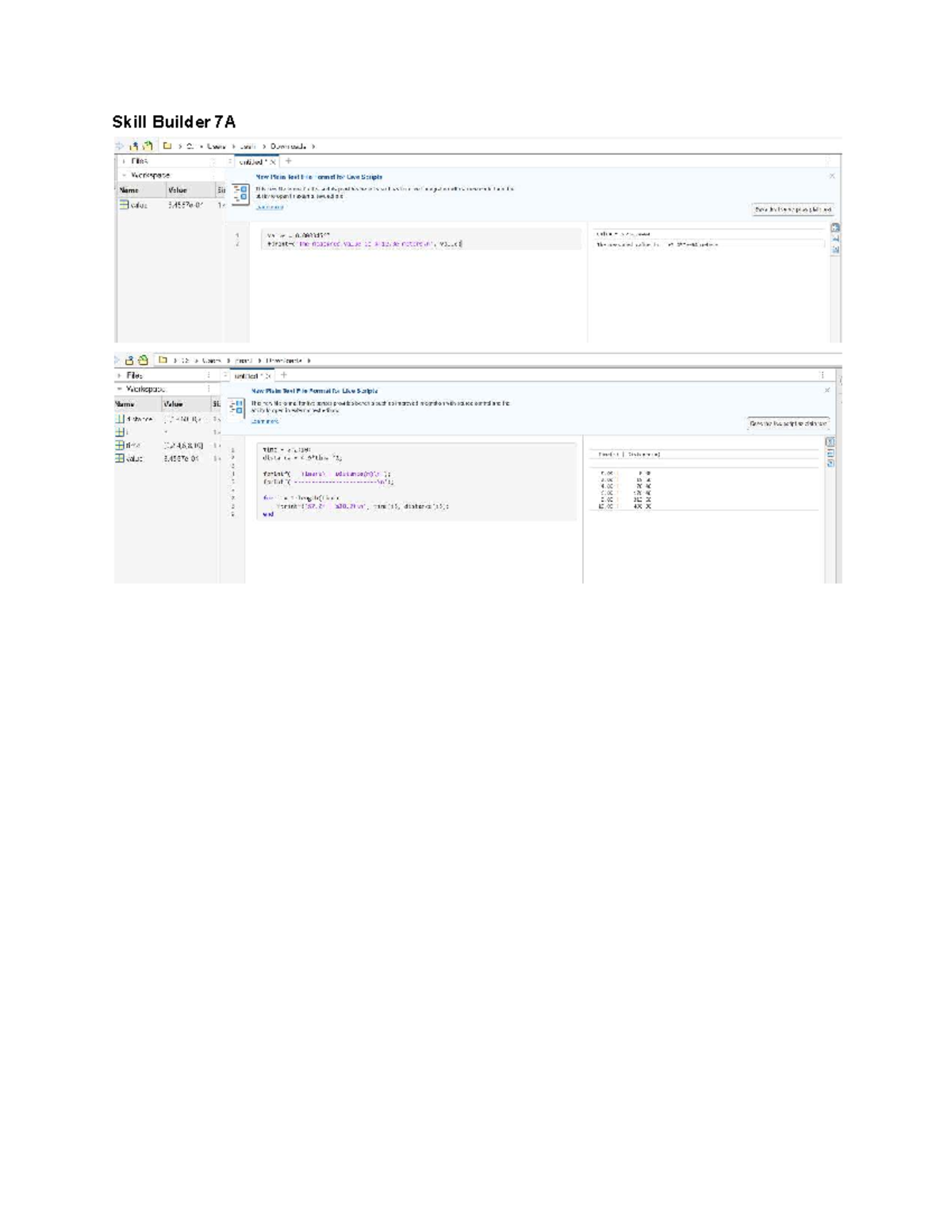Select Hide Code icon in lower MATLAB screenshot
952x1232 pixels.
831,463
